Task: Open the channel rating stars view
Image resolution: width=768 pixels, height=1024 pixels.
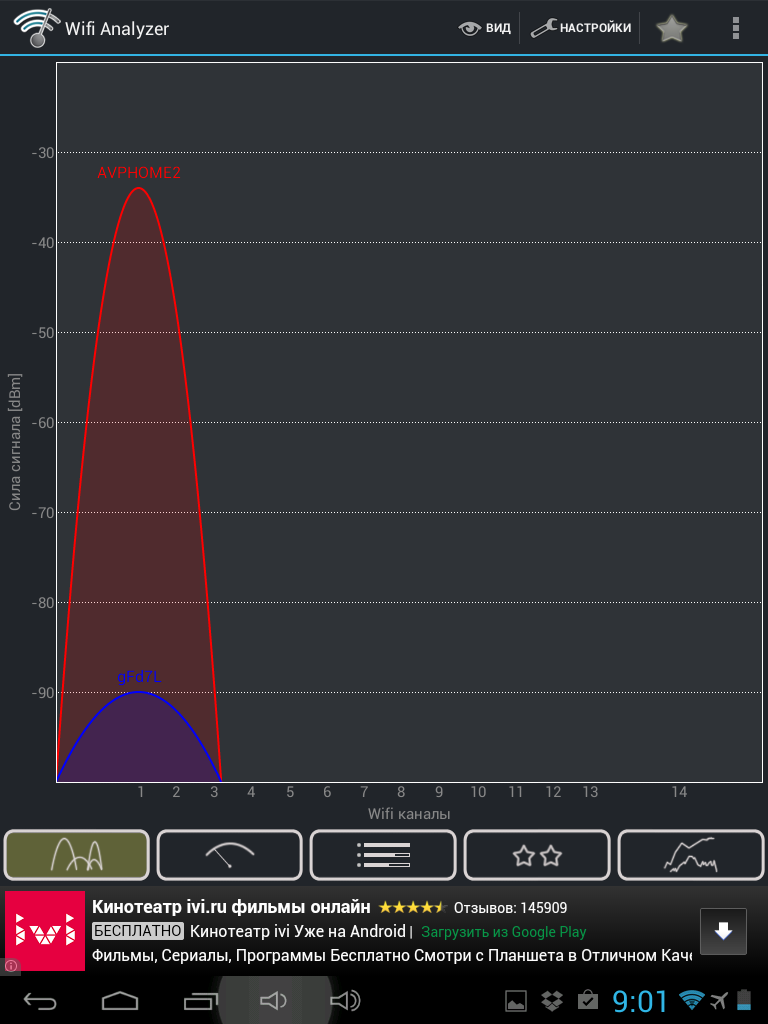Action: tap(537, 855)
